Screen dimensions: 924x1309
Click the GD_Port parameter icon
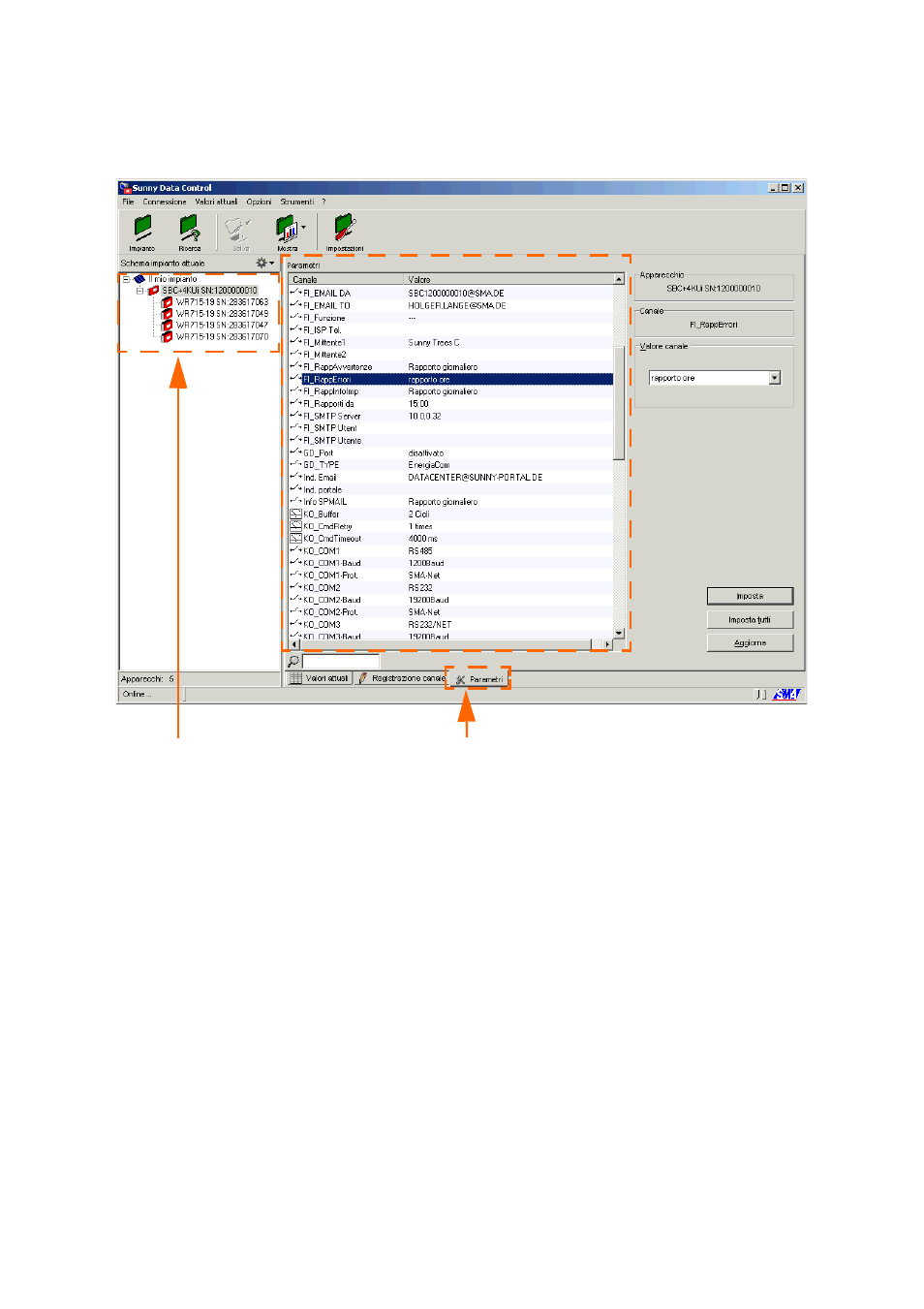coord(296,452)
